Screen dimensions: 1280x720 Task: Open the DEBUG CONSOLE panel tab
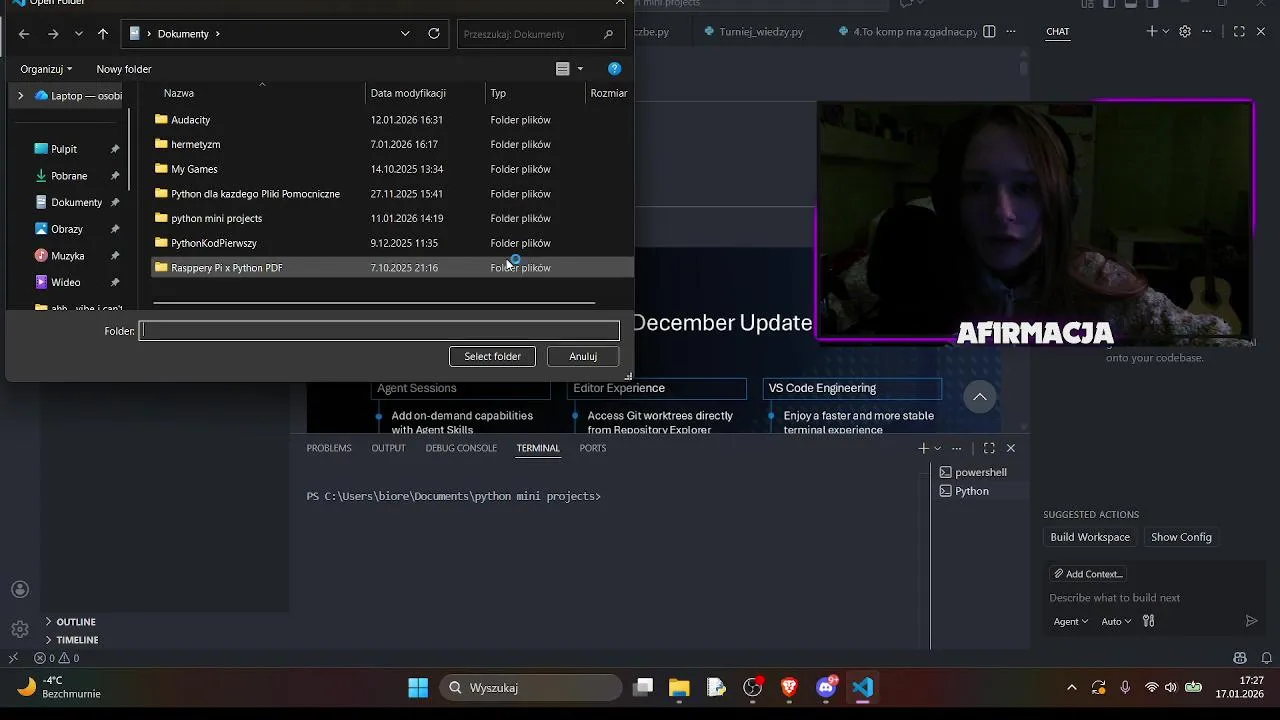(x=461, y=448)
